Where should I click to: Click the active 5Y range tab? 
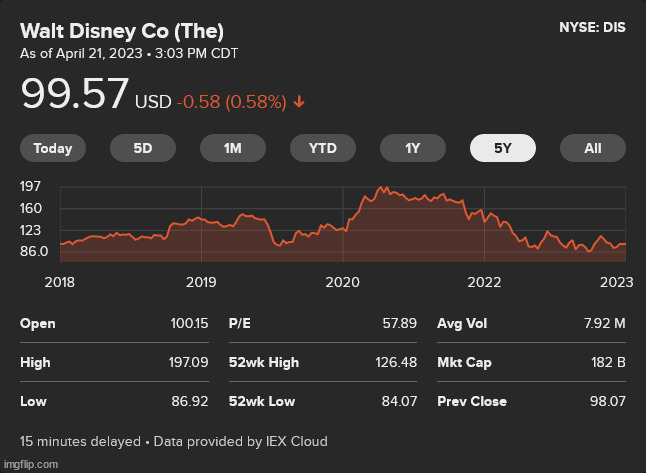coord(503,148)
